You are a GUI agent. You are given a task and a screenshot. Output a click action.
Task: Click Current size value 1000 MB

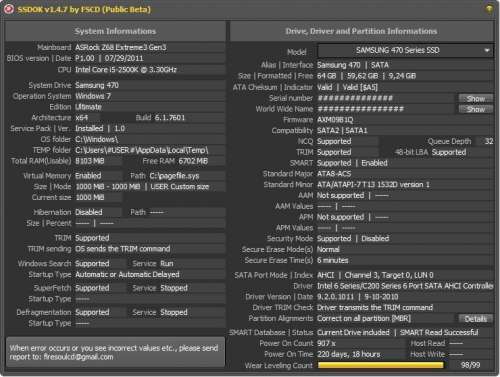coord(90,197)
